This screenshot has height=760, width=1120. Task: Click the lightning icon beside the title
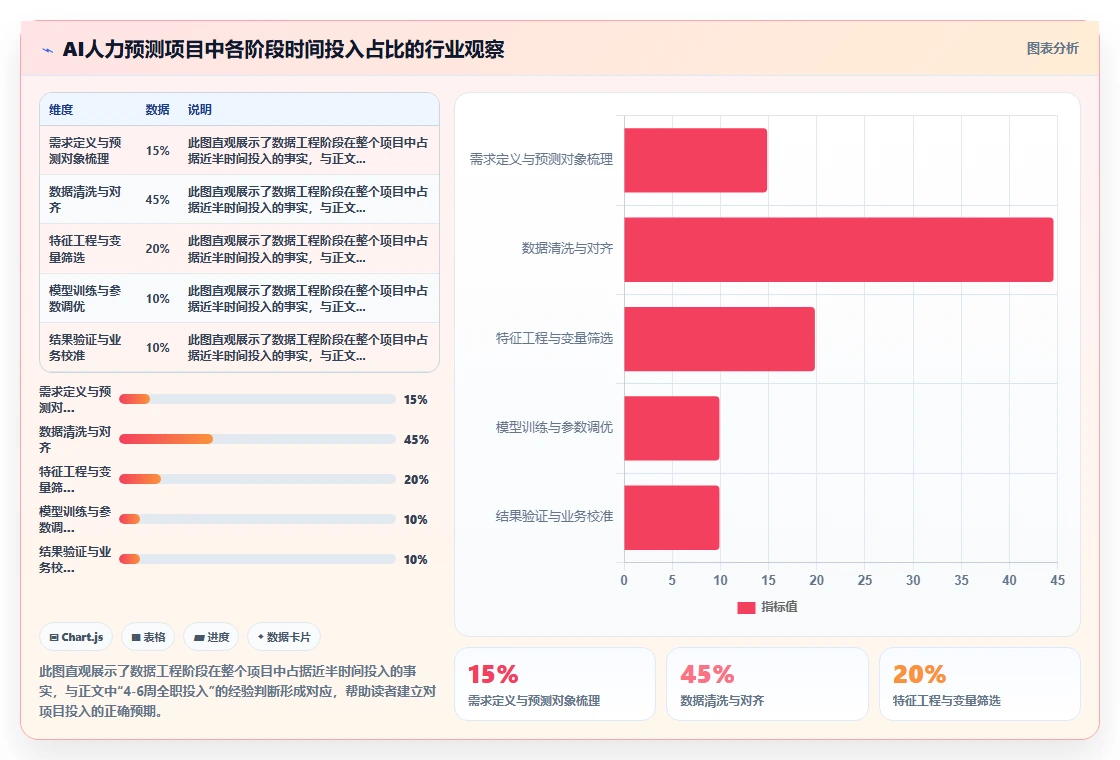(48, 50)
